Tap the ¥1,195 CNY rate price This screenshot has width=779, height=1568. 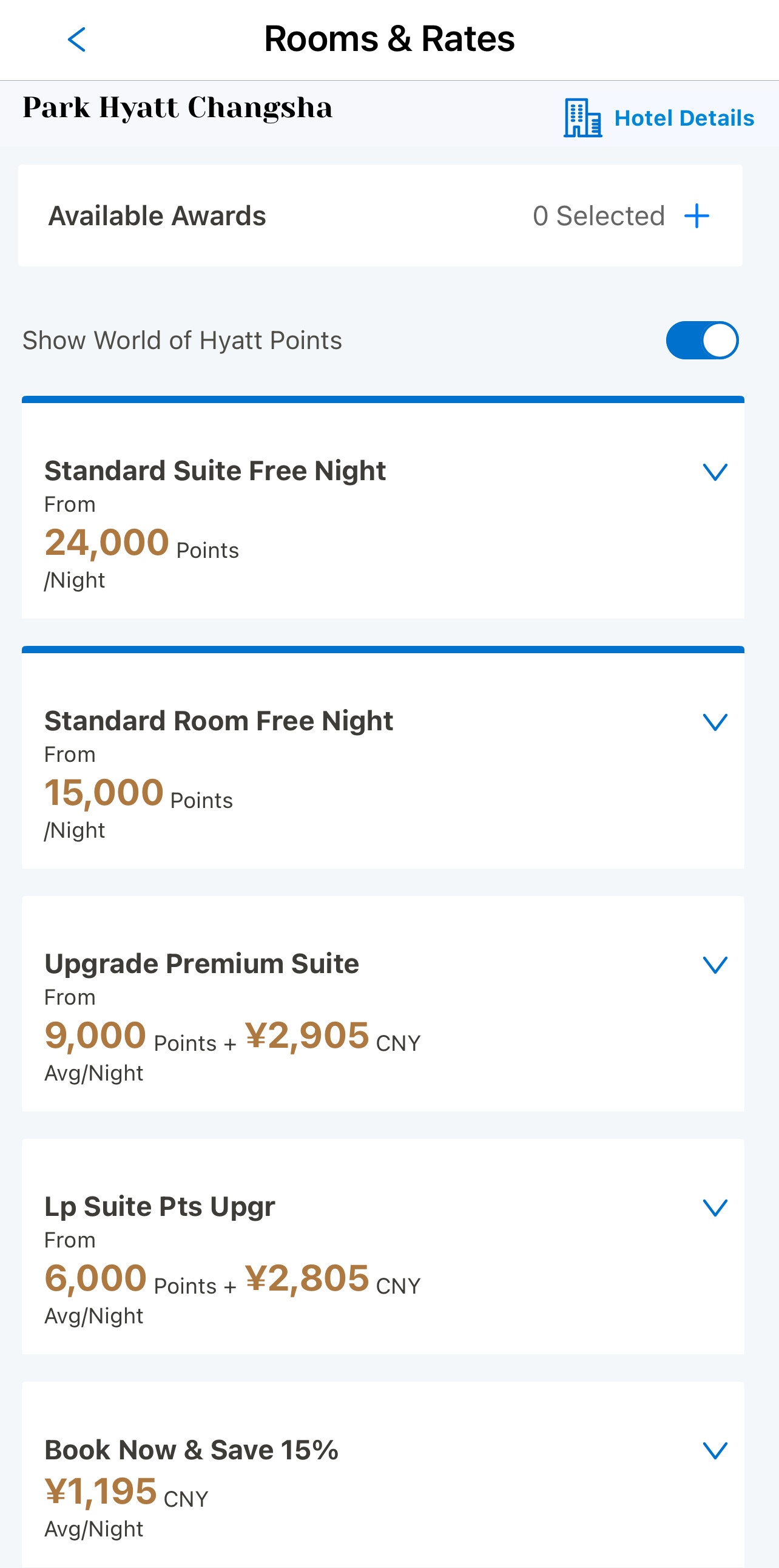pos(126,1493)
